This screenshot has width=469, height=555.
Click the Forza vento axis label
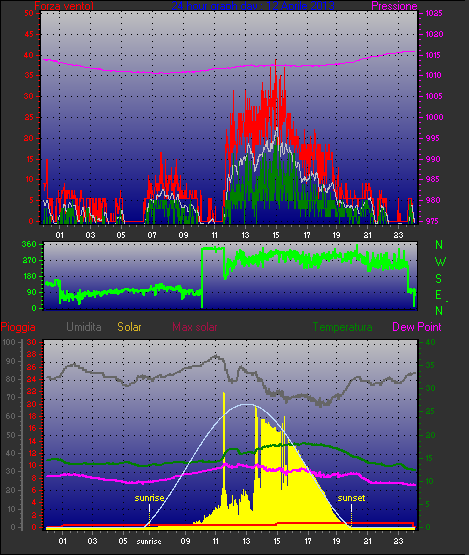coord(64,6)
